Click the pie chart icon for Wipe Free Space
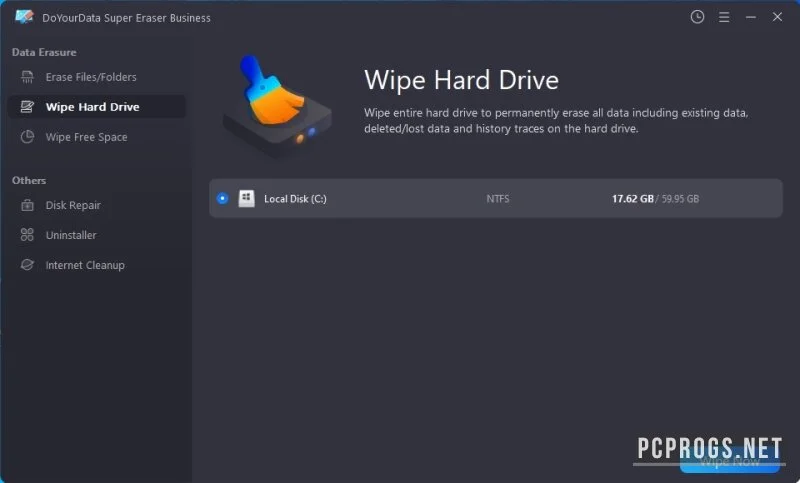This screenshot has height=483, width=800. pyautogui.click(x=27, y=137)
